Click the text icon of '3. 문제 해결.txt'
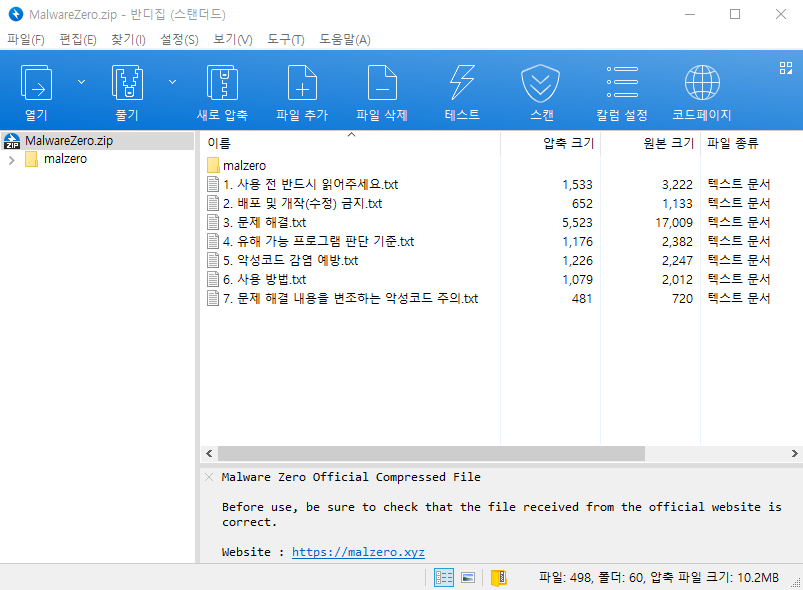Viewport: 803px width, 590px height. pos(213,222)
